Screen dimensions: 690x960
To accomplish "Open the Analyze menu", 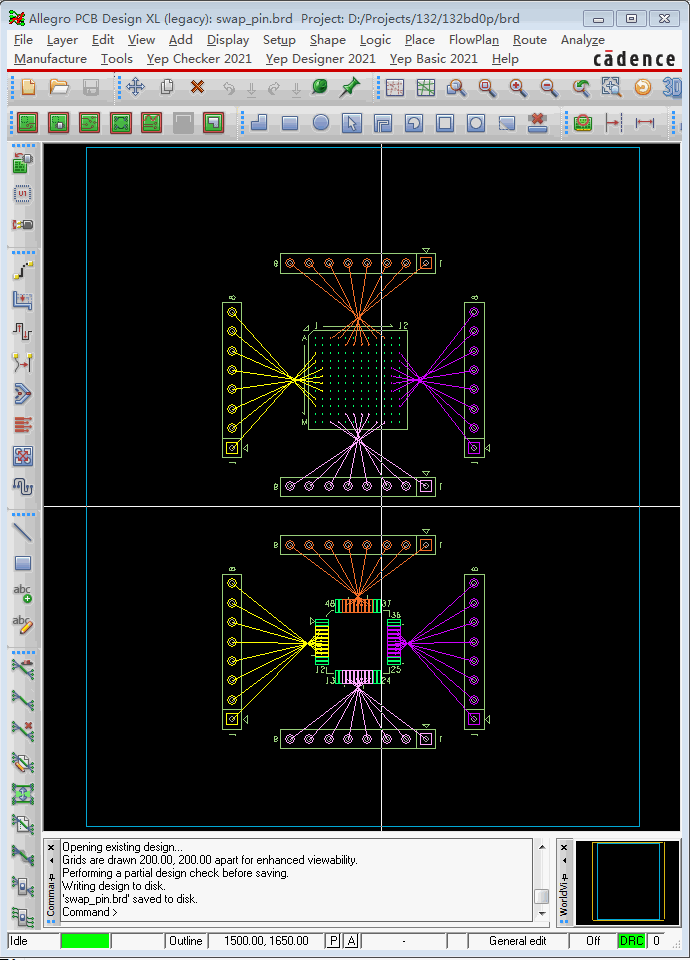I will [582, 40].
